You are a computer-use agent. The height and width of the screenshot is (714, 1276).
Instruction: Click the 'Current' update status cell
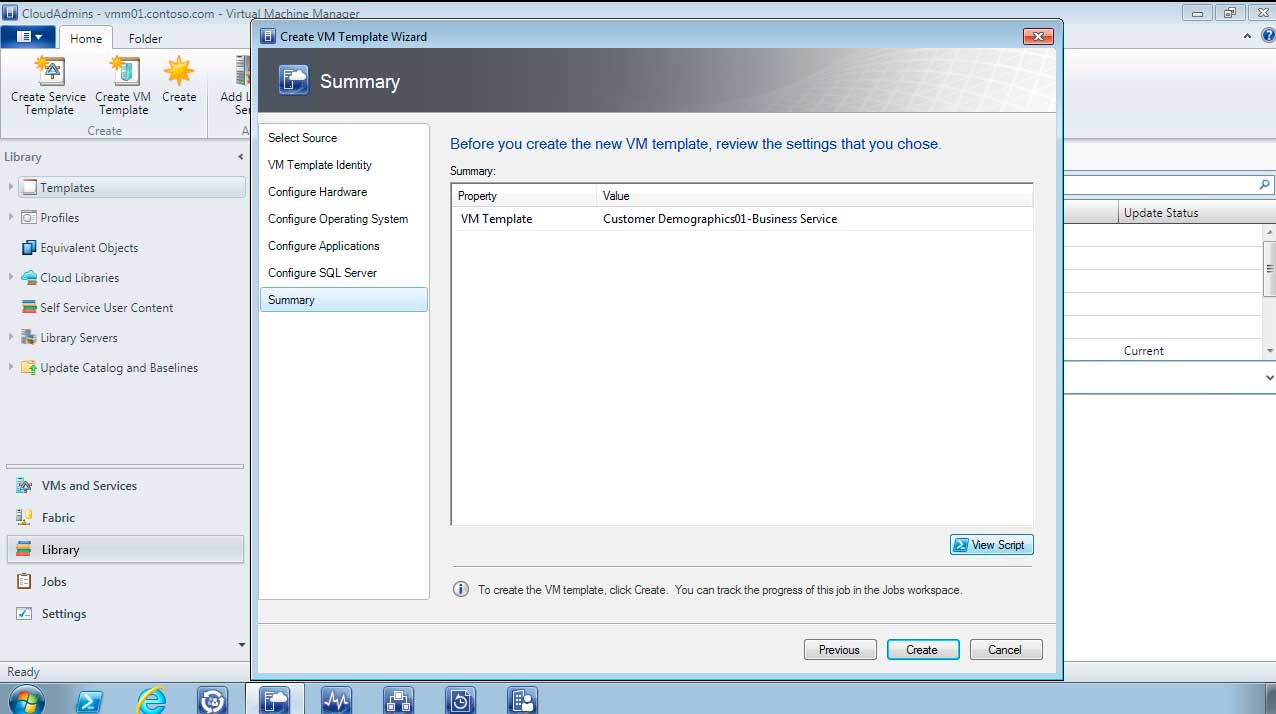click(1143, 351)
